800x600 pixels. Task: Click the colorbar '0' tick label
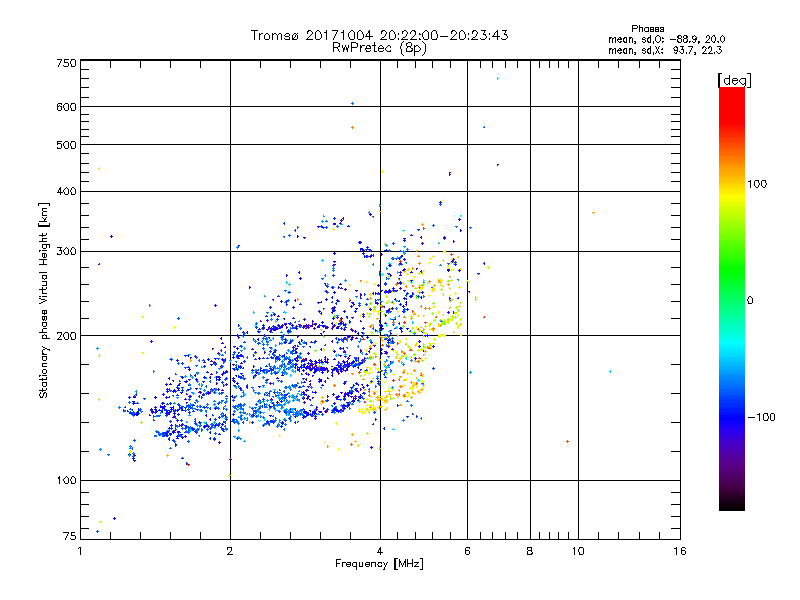coord(750,301)
